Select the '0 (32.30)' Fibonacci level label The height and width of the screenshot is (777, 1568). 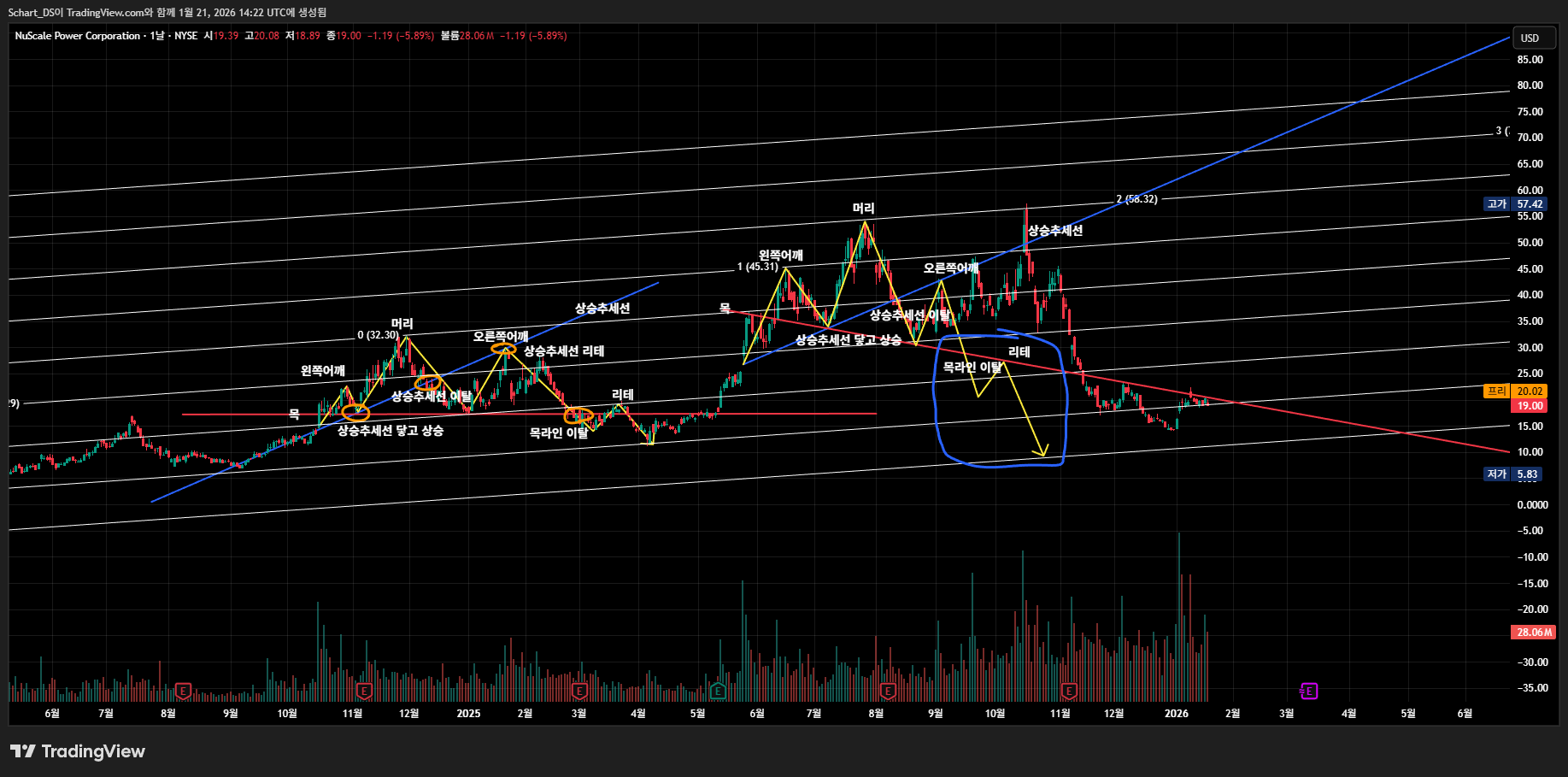coord(378,335)
